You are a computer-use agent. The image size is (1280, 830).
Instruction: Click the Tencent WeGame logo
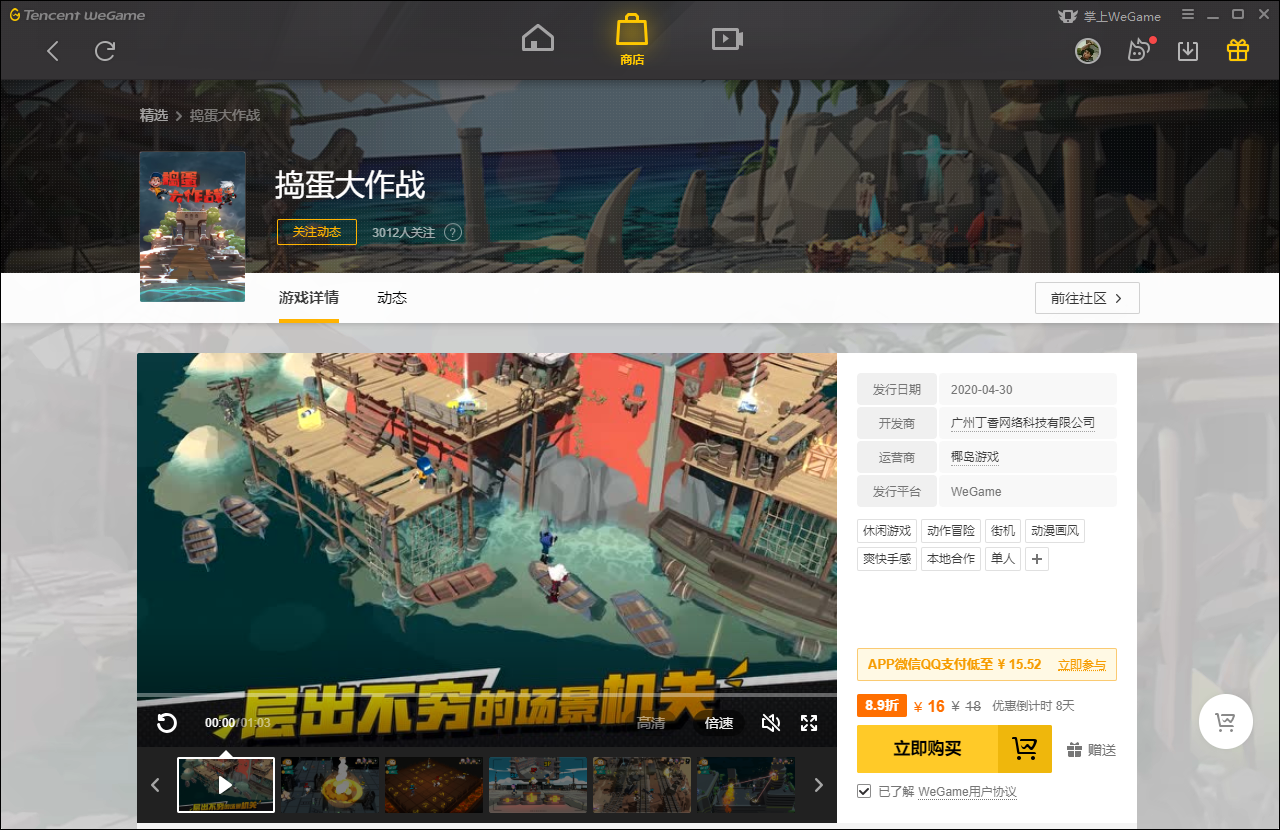click(77, 15)
